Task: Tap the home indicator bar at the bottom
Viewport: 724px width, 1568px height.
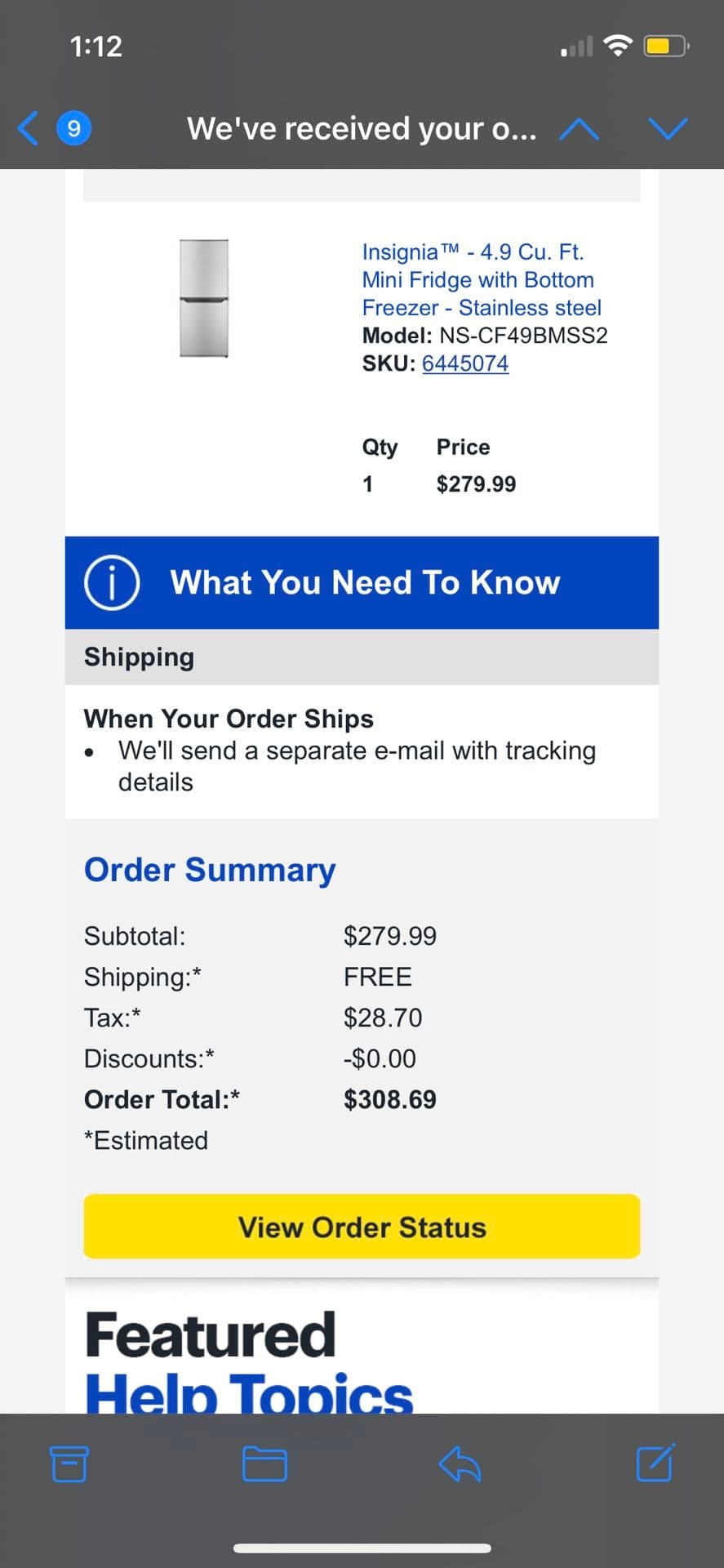Action: click(362, 1548)
